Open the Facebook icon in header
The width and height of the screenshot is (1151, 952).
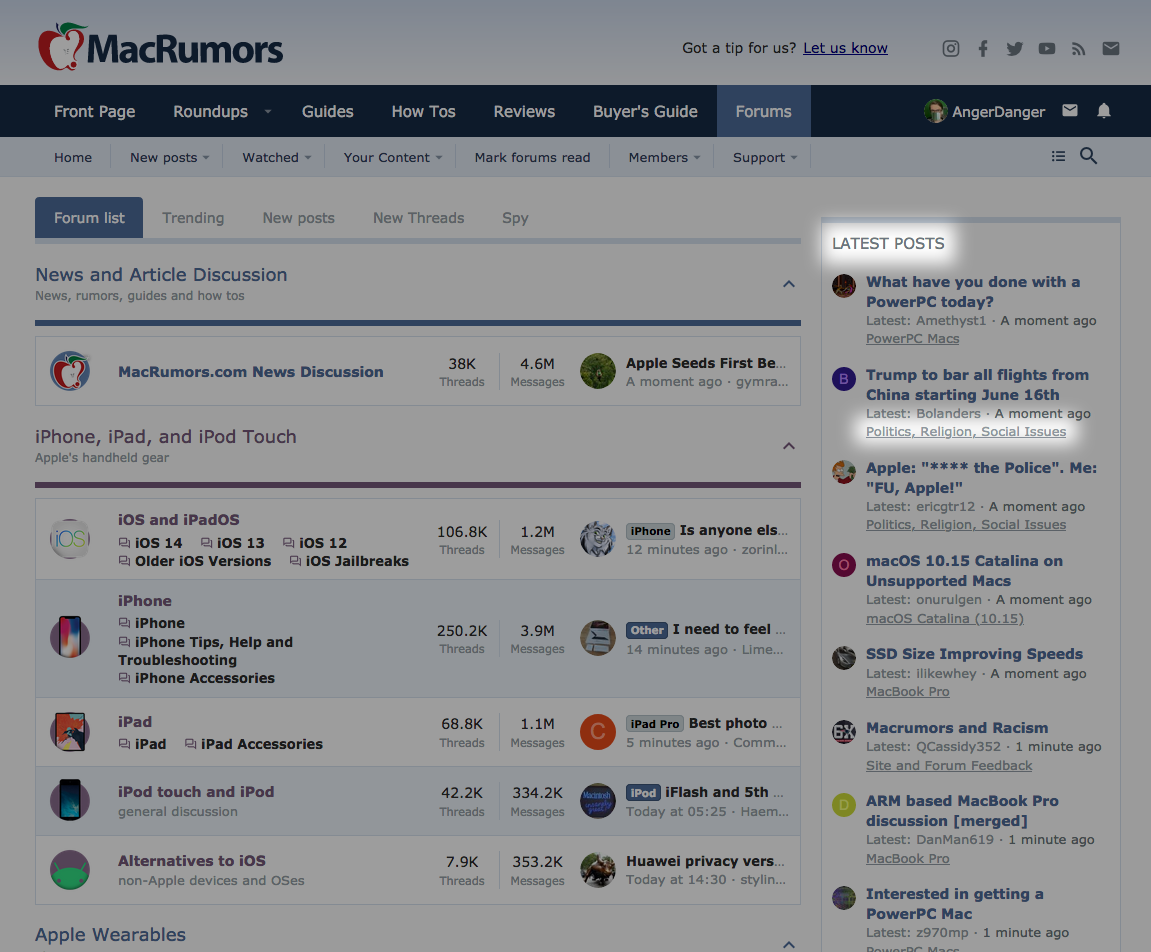(x=983, y=48)
